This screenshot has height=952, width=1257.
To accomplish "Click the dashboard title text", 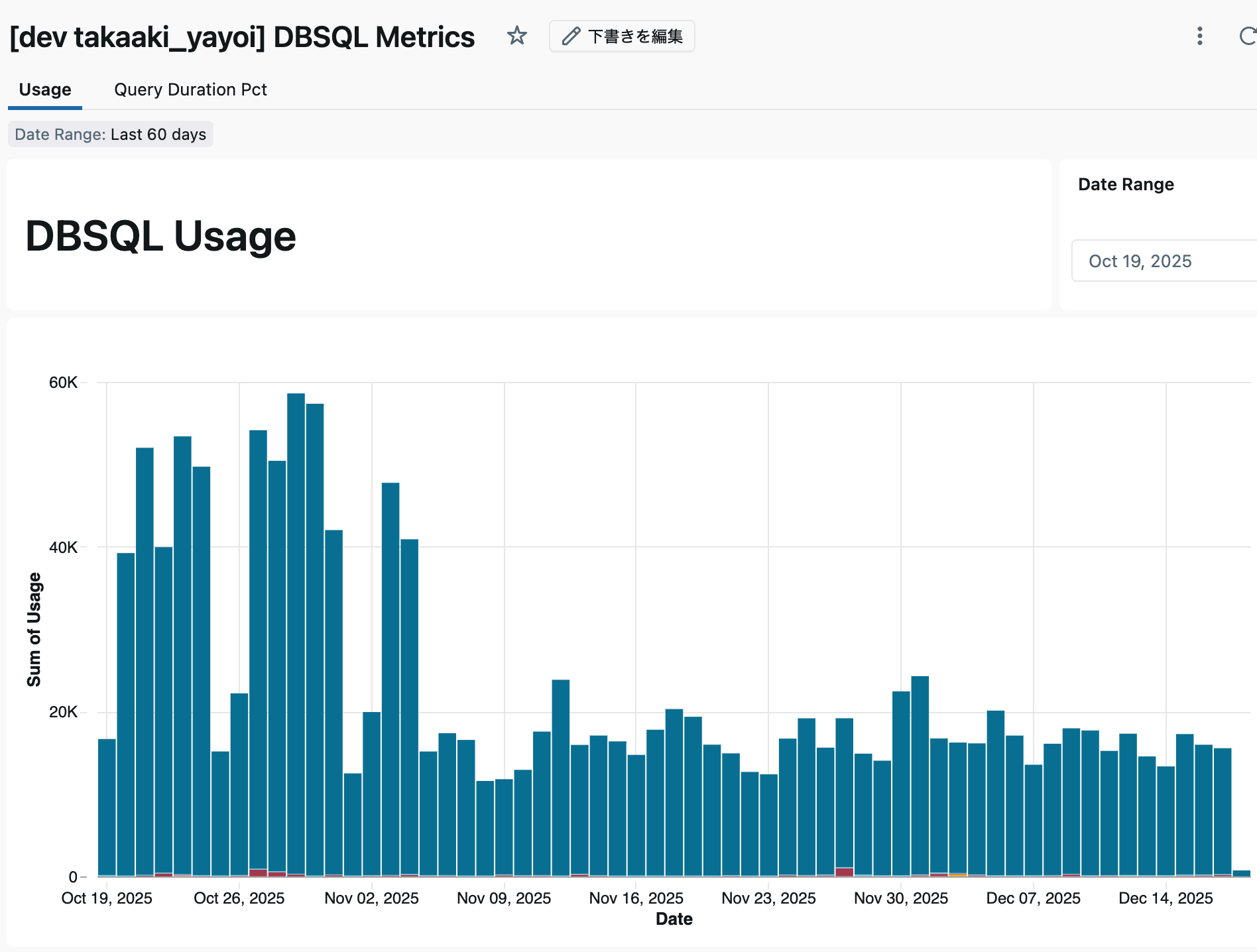I will (242, 36).
